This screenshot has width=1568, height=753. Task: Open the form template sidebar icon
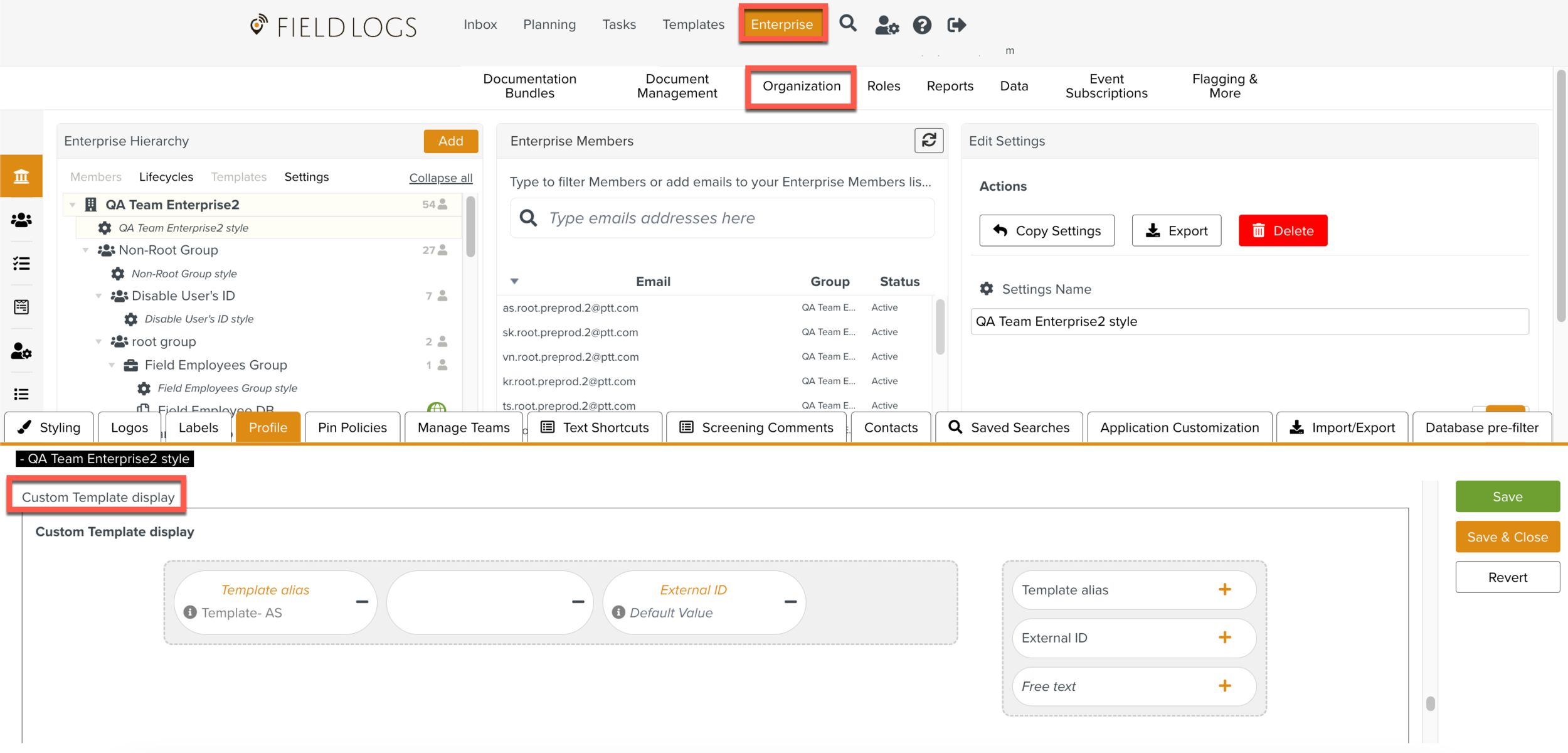point(21,307)
